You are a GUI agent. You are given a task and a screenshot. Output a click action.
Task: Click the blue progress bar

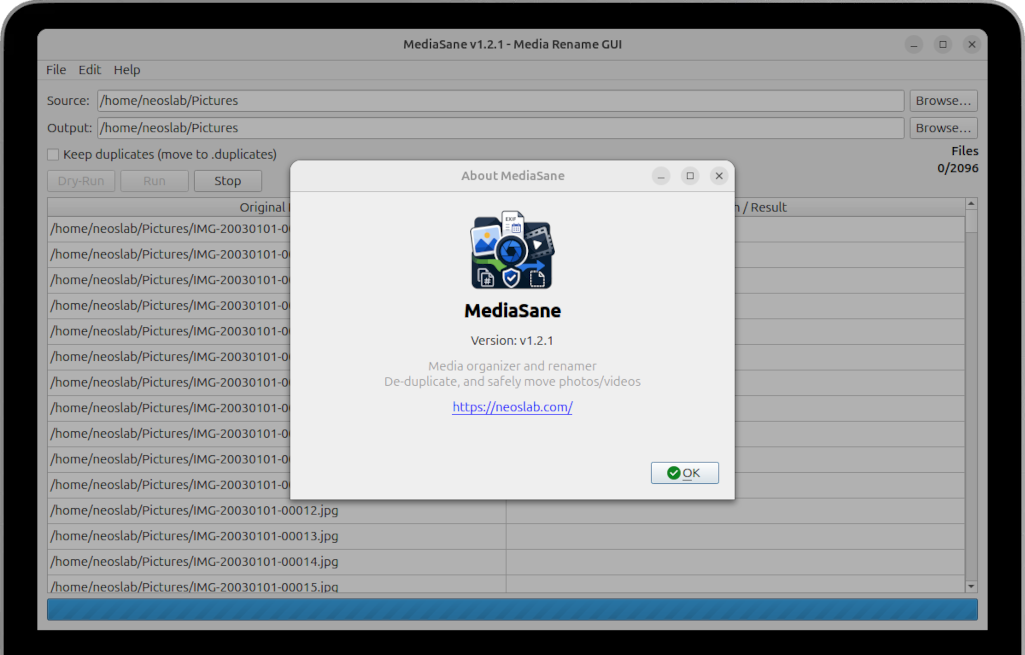click(x=512, y=610)
